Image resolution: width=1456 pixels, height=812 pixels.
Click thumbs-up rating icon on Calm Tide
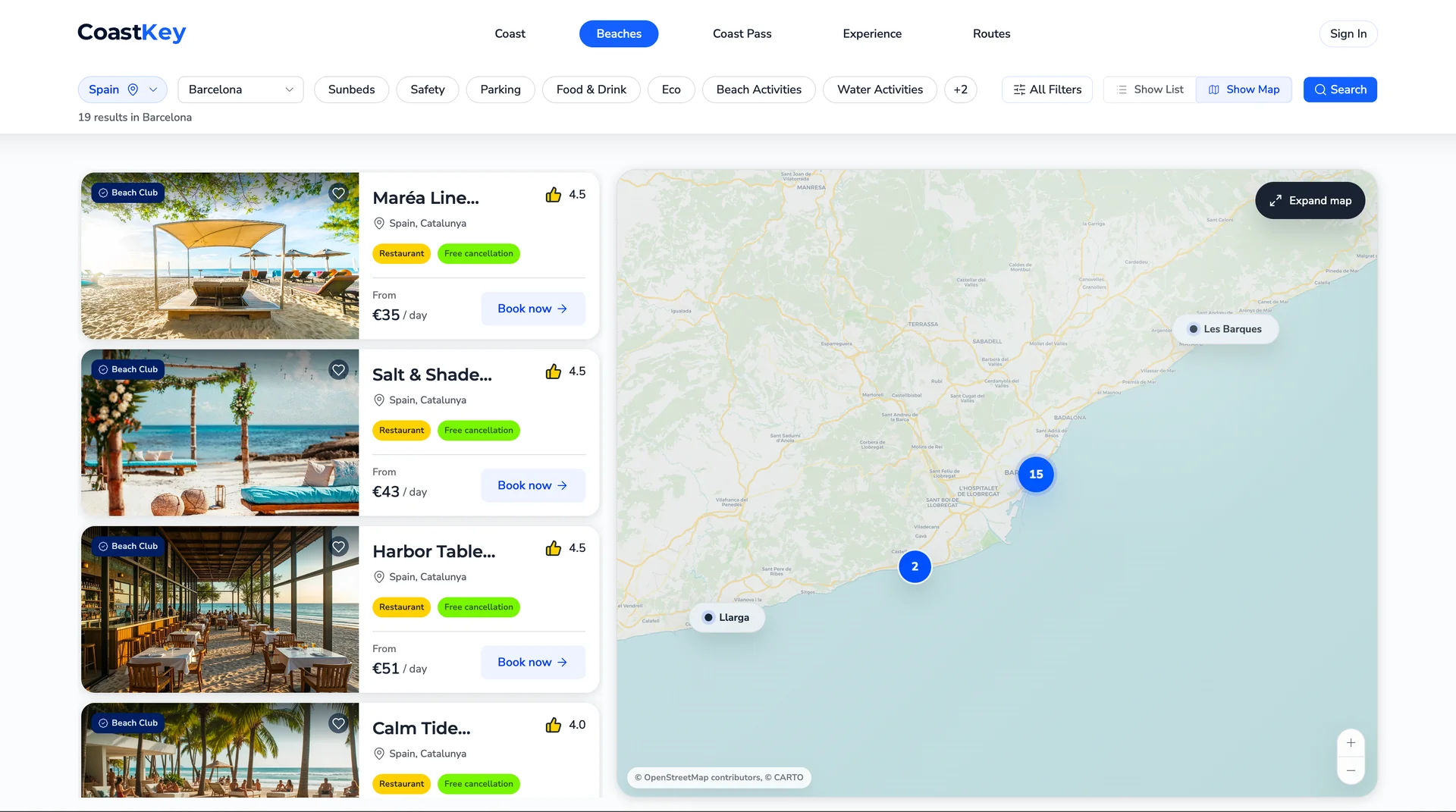[x=554, y=725]
